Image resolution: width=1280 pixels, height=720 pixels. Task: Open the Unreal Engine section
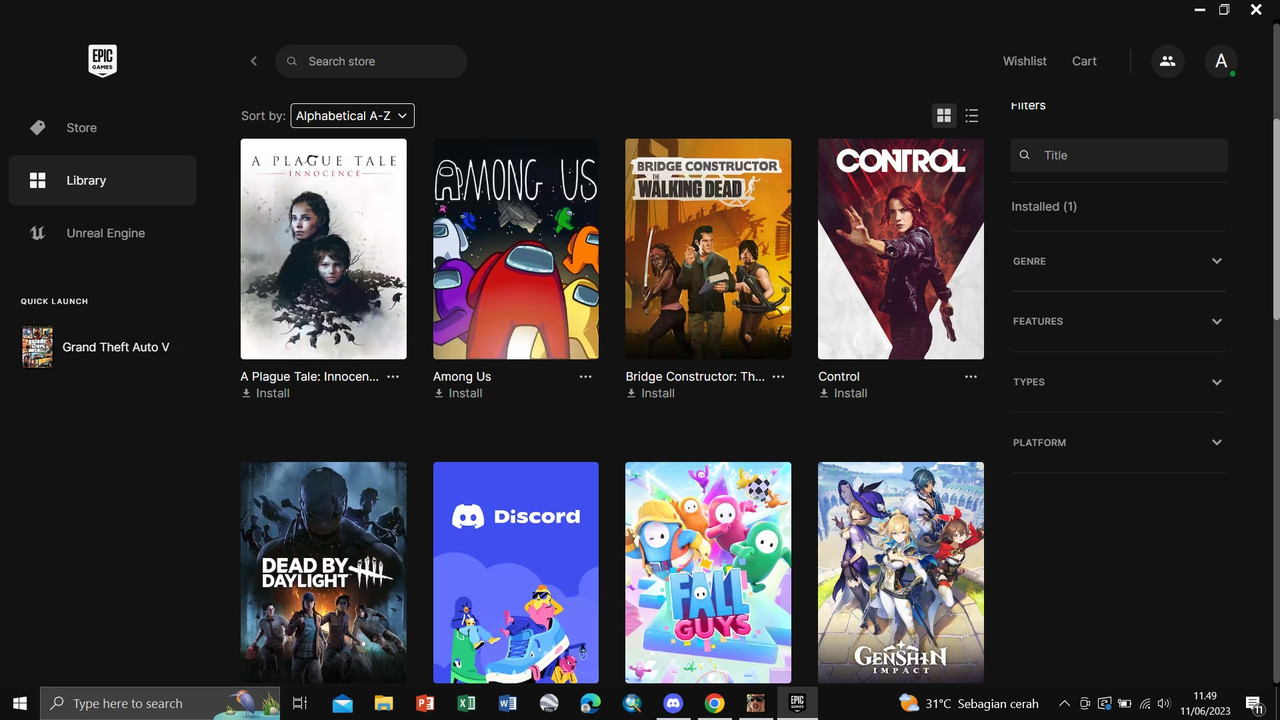(102, 233)
